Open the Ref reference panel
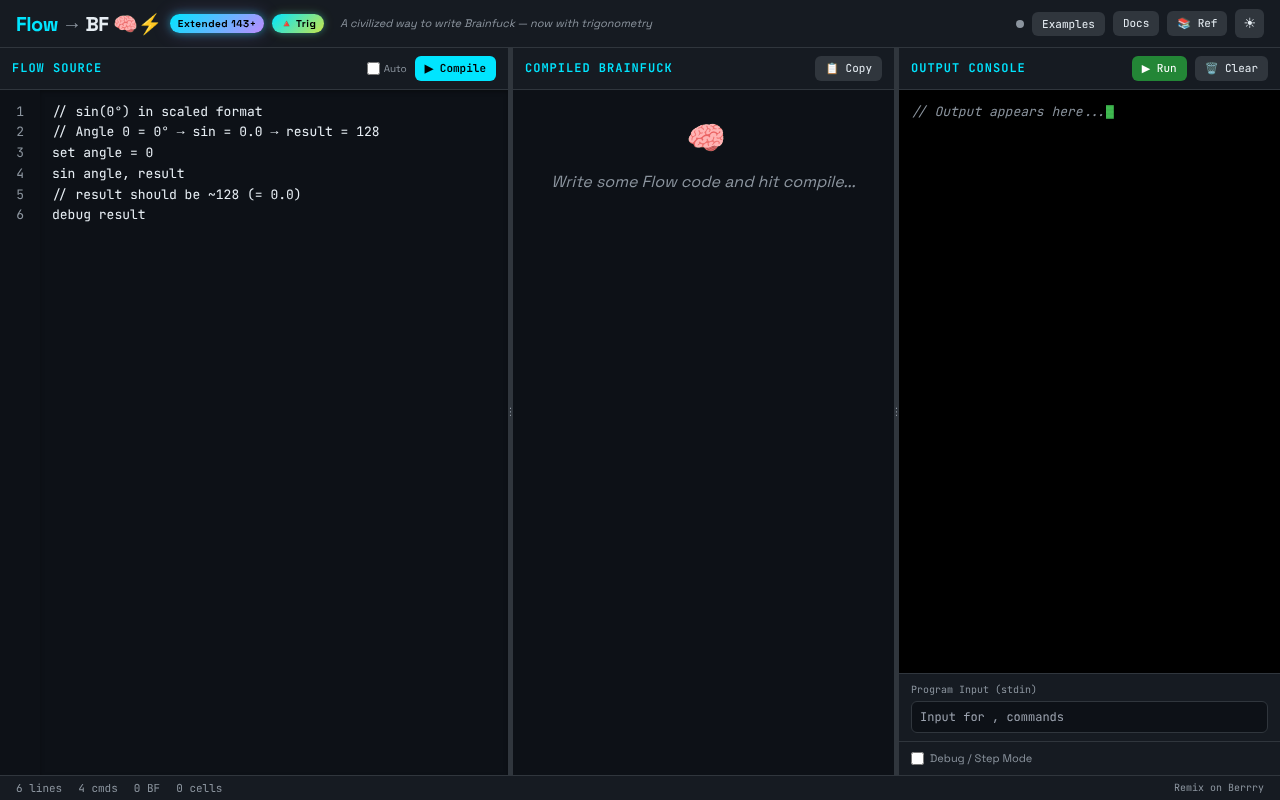Screen dimensions: 1280x800 pos(1197,24)
